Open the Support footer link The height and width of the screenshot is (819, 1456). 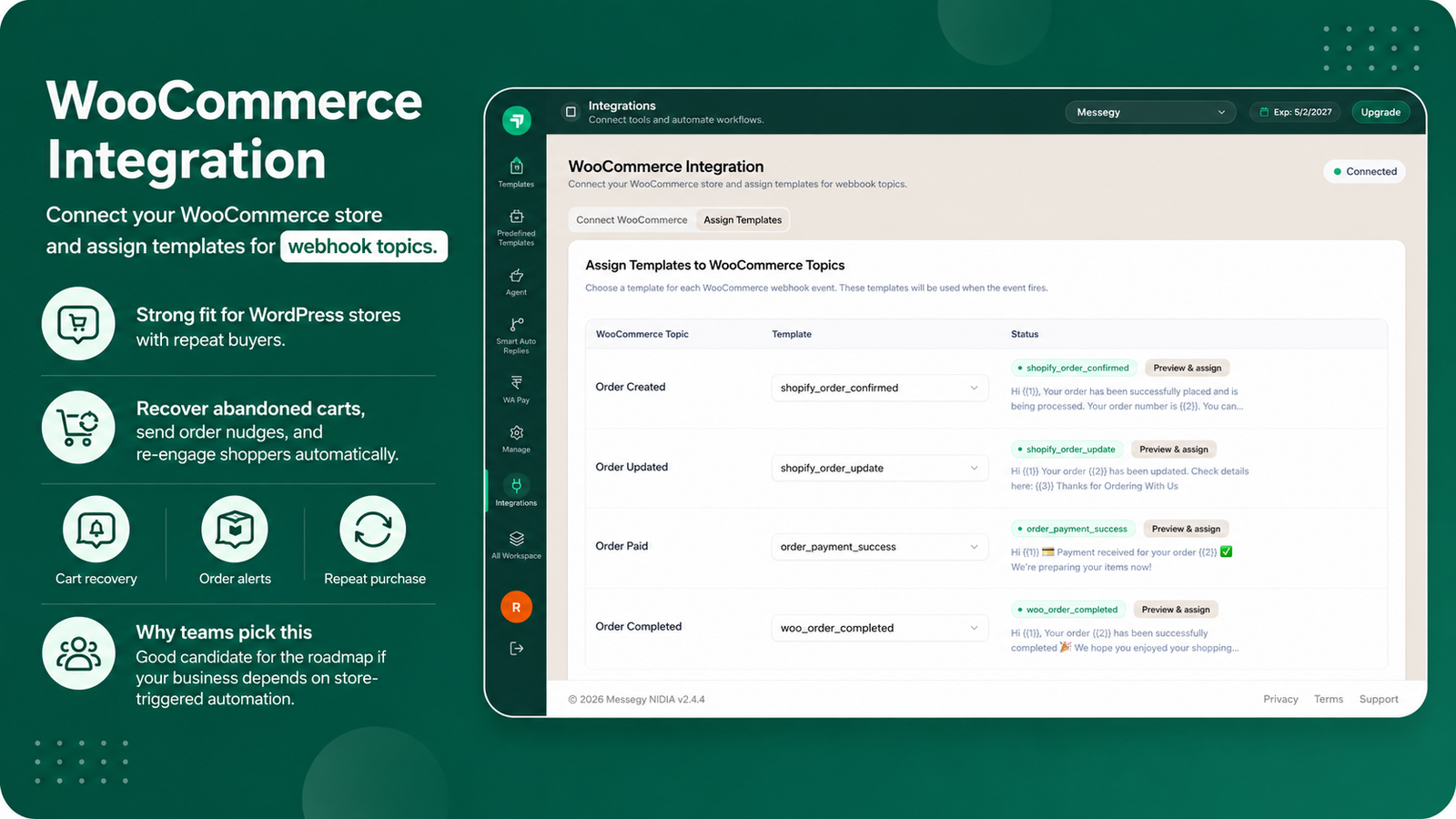pos(1379,699)
